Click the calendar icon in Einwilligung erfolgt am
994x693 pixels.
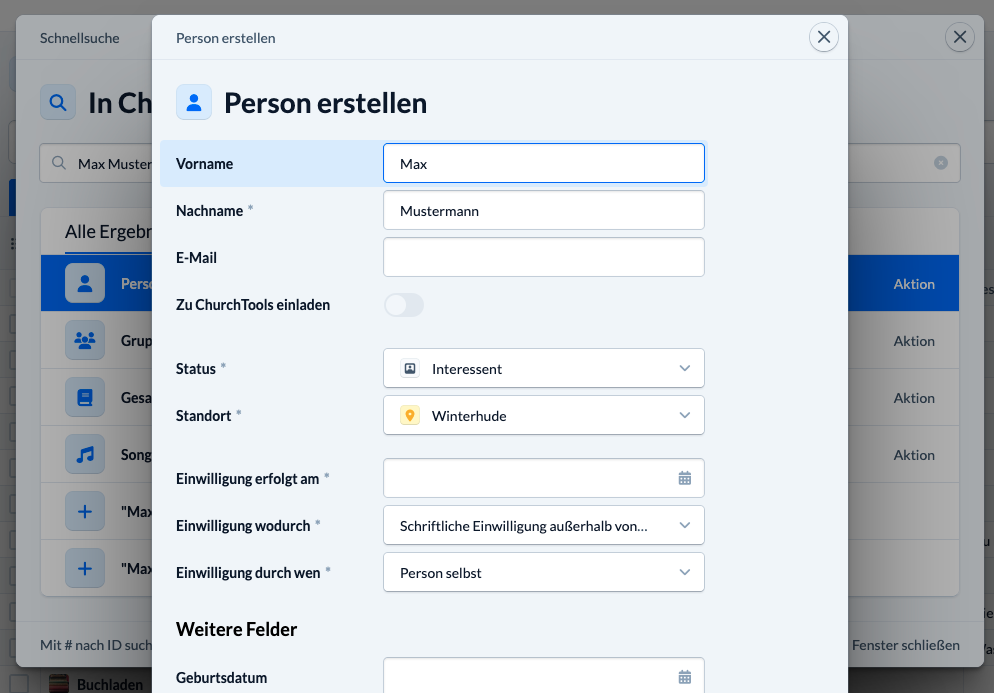click(x=685, y=478)
